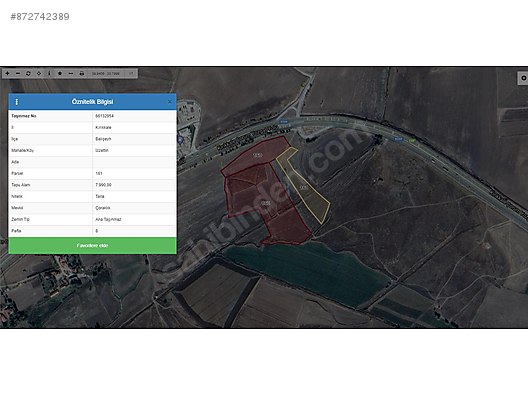Open the layer settings button at top right
Viewport: 528px width, 396px height.
click(523, 78)
